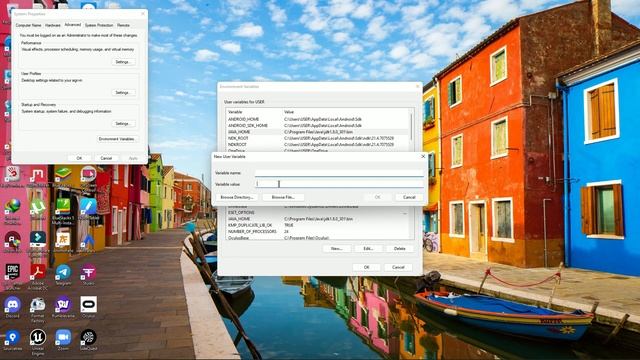Cancel the New User Variable dialog
640x360 pixels.
409,197
